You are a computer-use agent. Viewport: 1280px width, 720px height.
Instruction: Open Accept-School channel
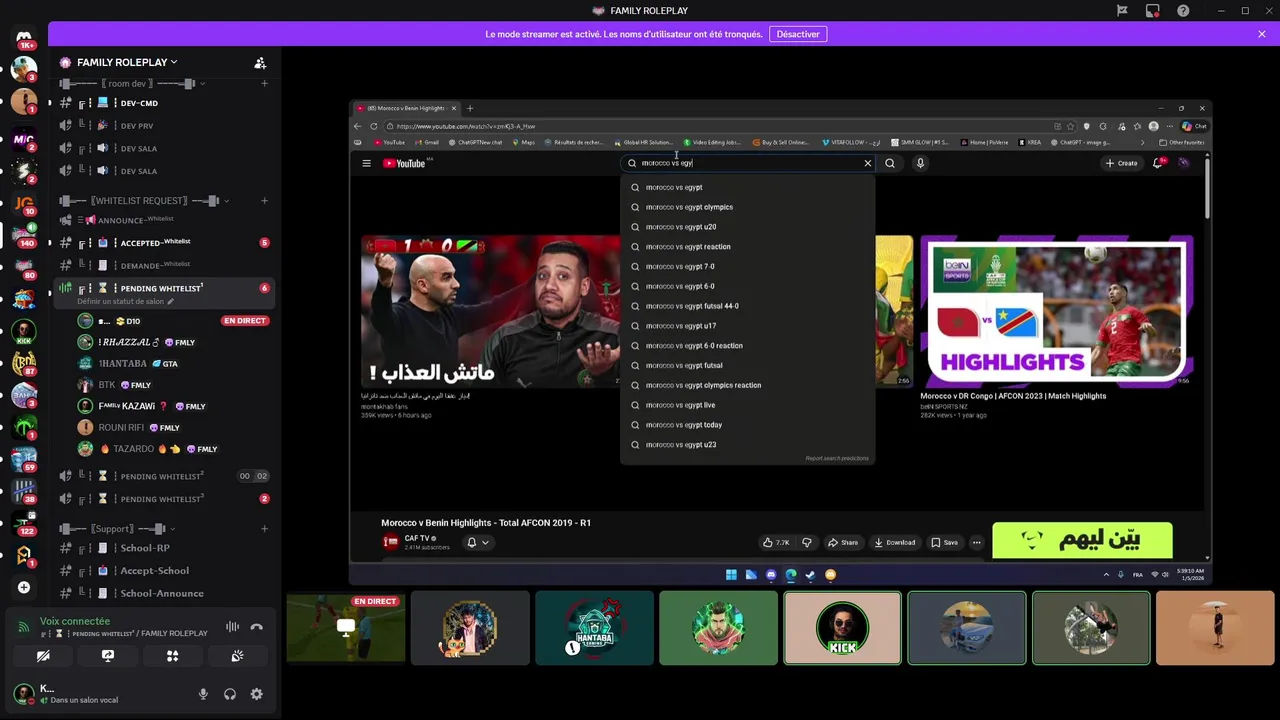pyautogui.click(x=164, y=570)
